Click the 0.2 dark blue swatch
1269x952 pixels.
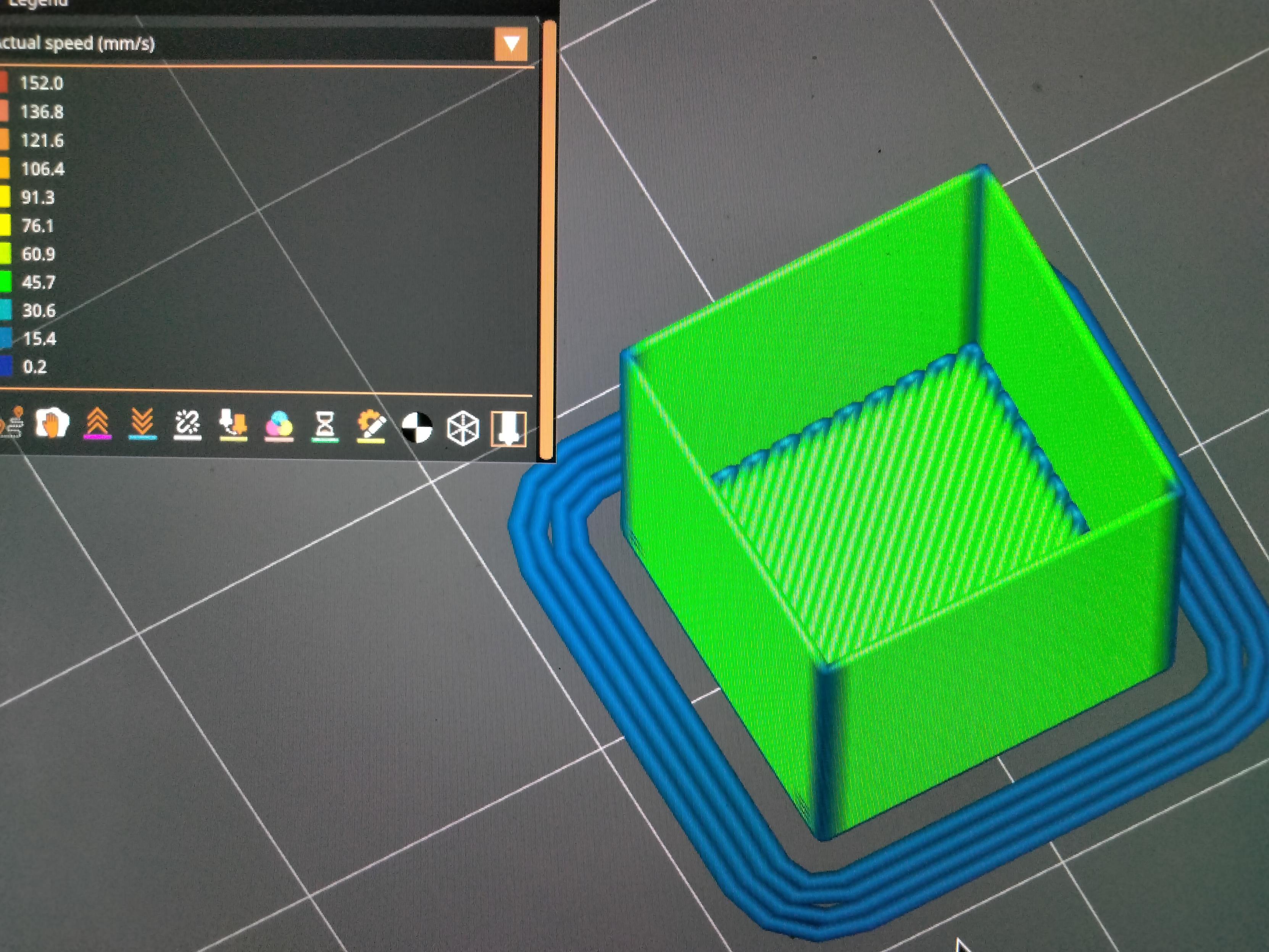[x=6, y=366]
